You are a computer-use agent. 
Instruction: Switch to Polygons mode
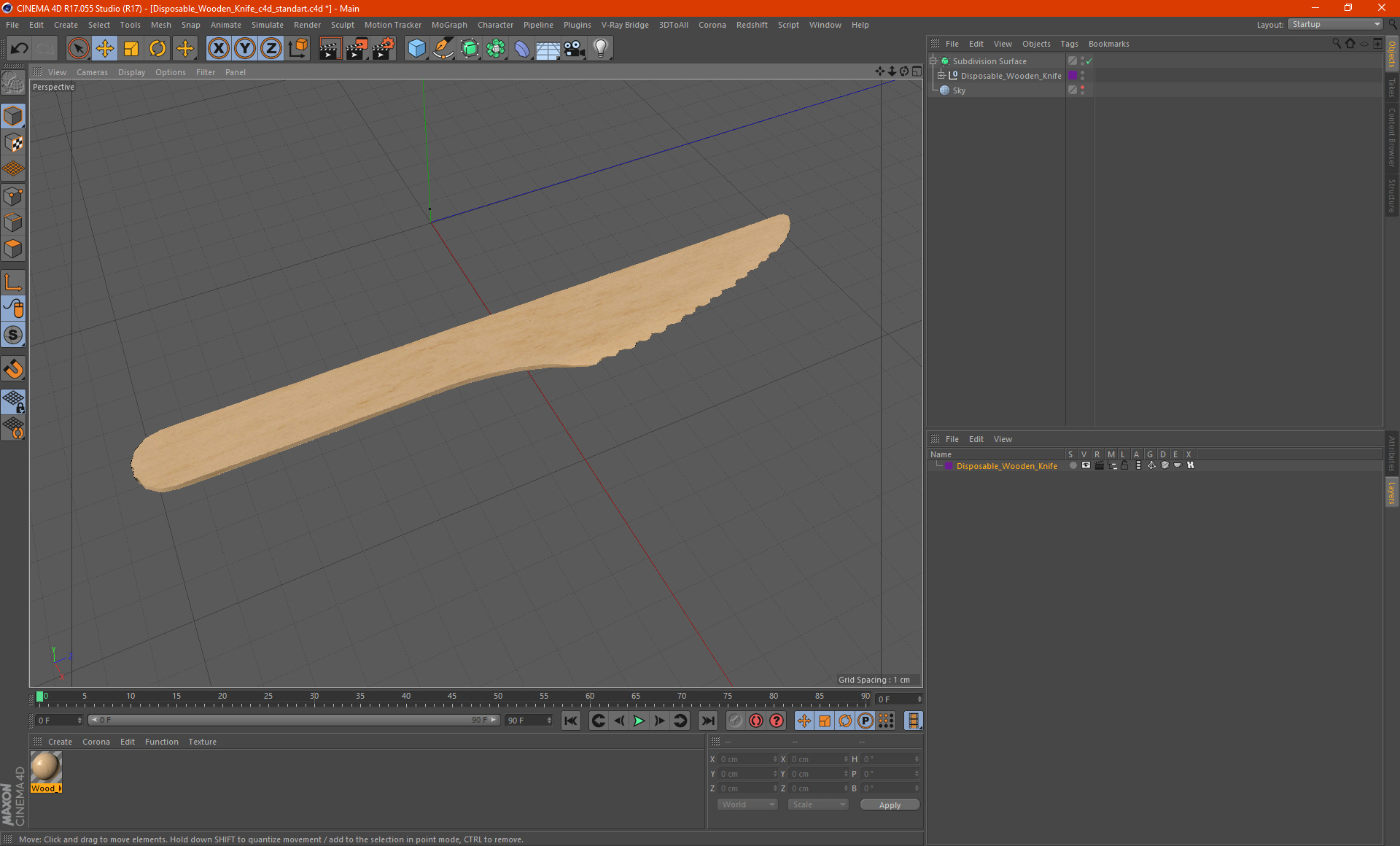[13, 249]
